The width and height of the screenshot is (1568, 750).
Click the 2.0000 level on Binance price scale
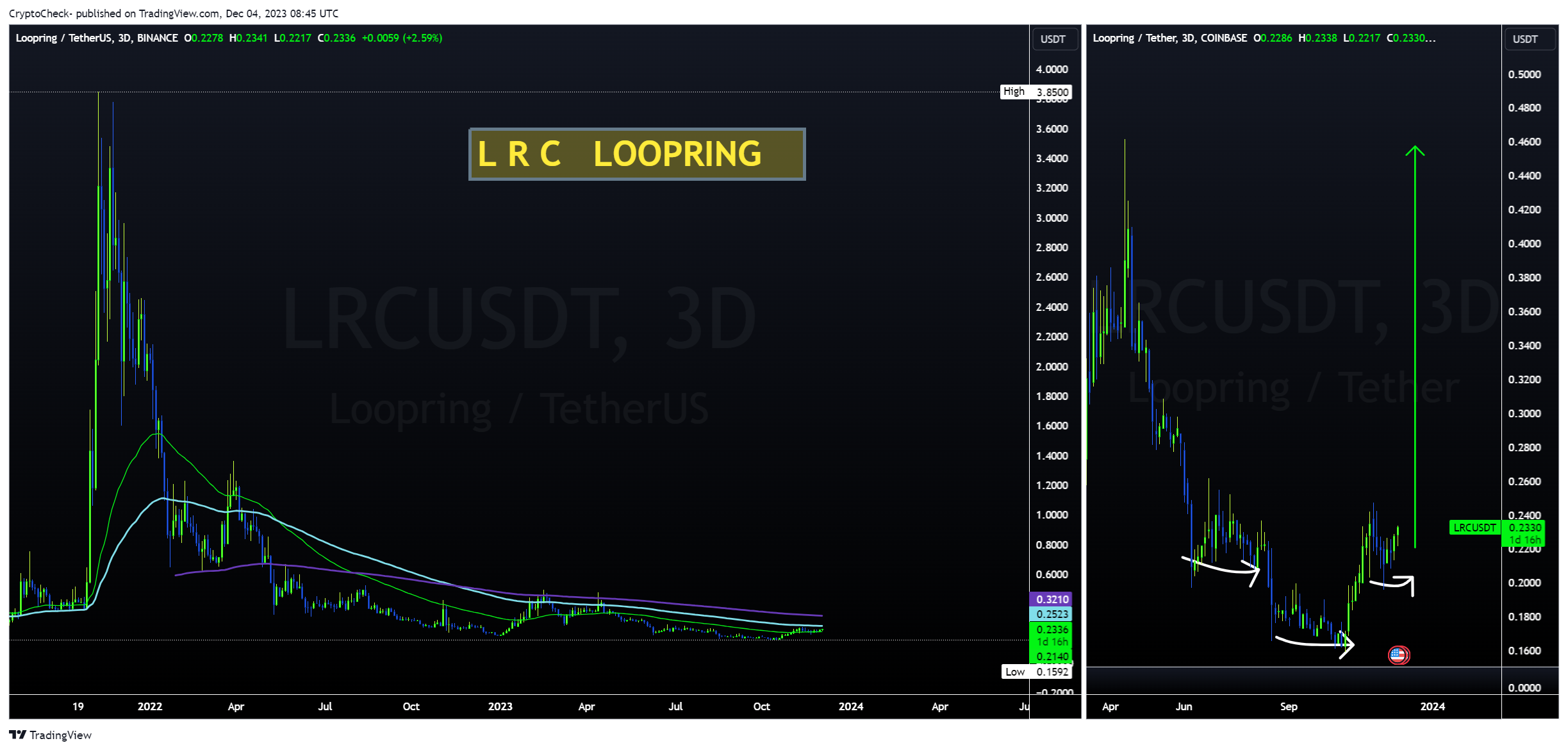click(1052, 367)
